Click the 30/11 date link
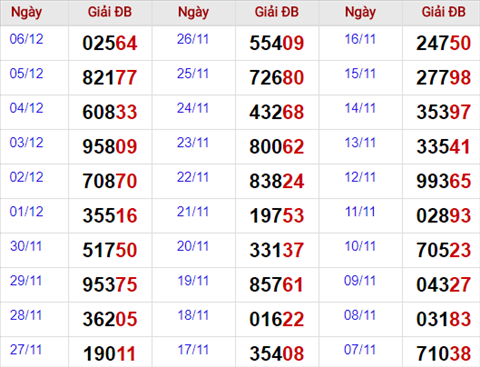This screenshot has width=480, height=367. click(26, 246)
